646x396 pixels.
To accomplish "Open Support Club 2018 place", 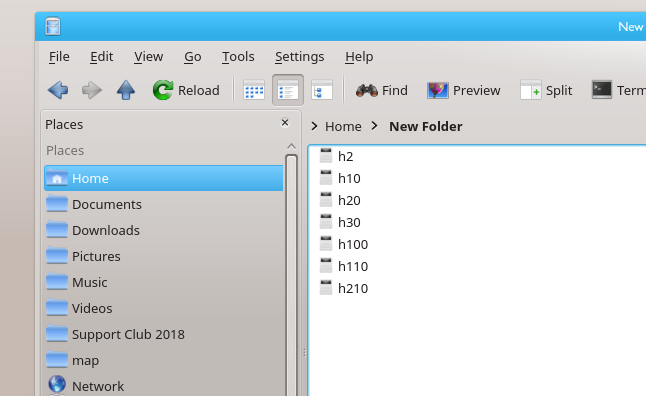I will [164, 334].
